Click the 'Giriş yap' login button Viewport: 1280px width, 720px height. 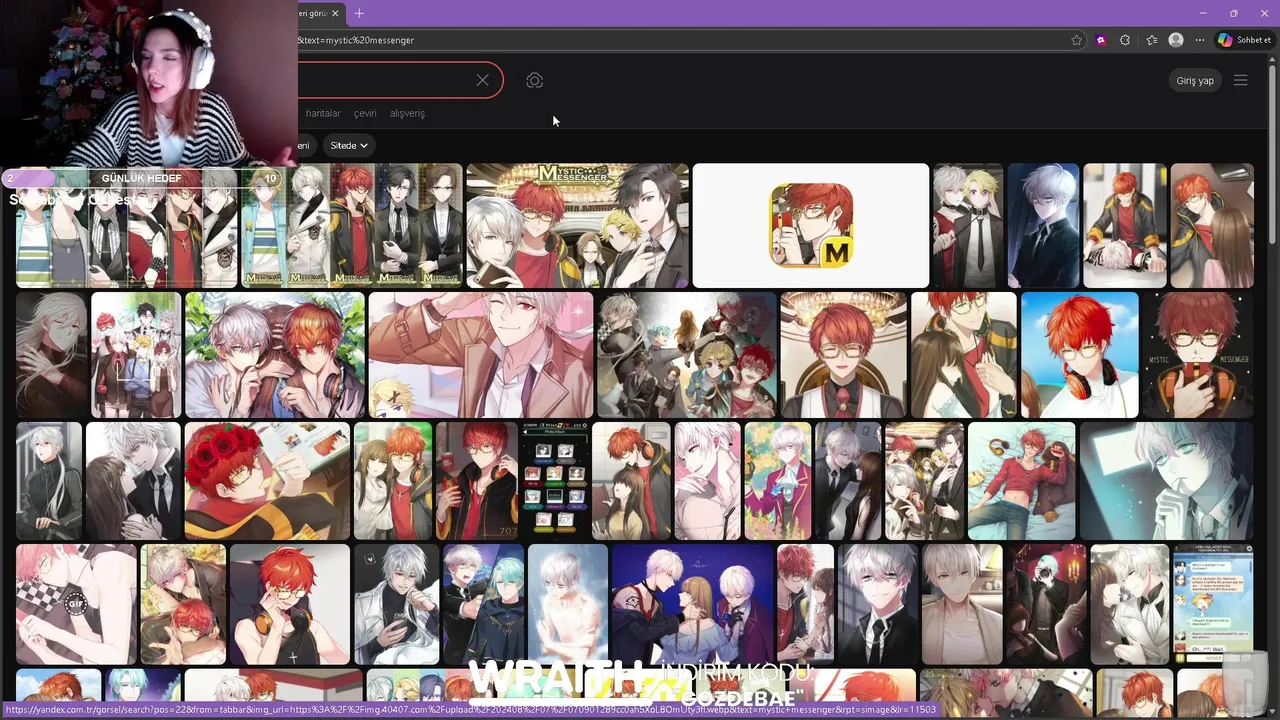click(x=1195, y=80)
